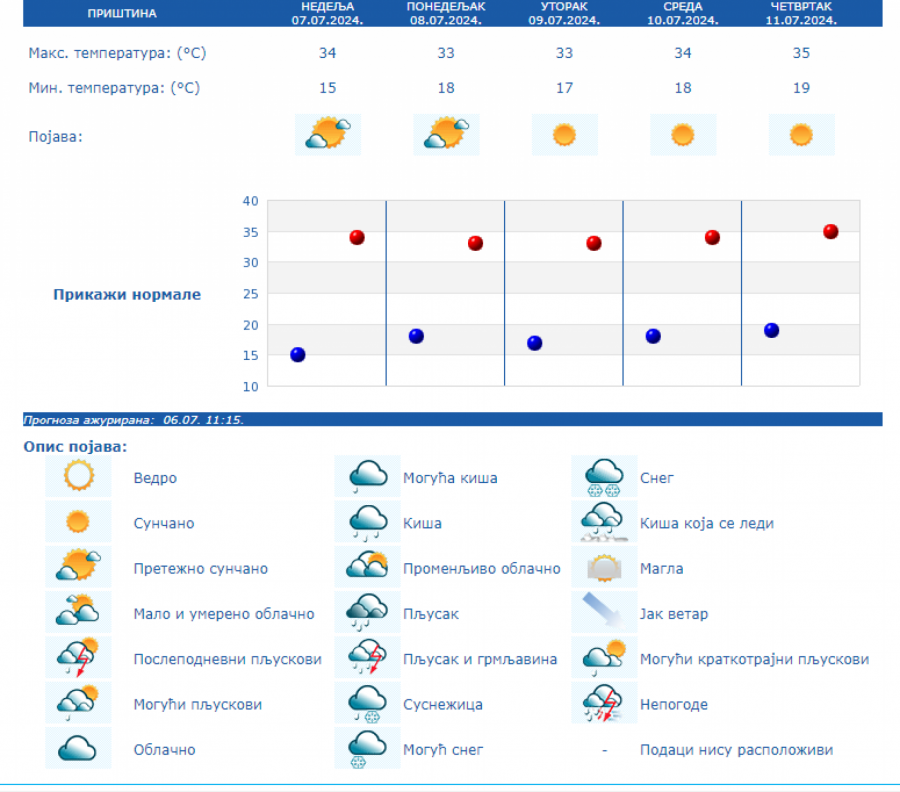Click Thursday's blue min temperature chart point
The width and height of the screenshot is (900, 792).
coord(771,330)
